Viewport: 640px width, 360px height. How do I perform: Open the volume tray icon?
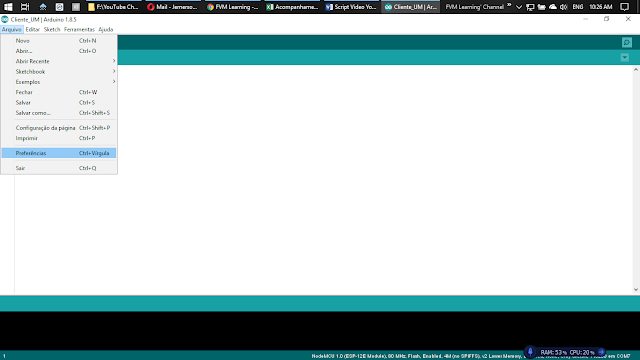[x=564, y=7]
